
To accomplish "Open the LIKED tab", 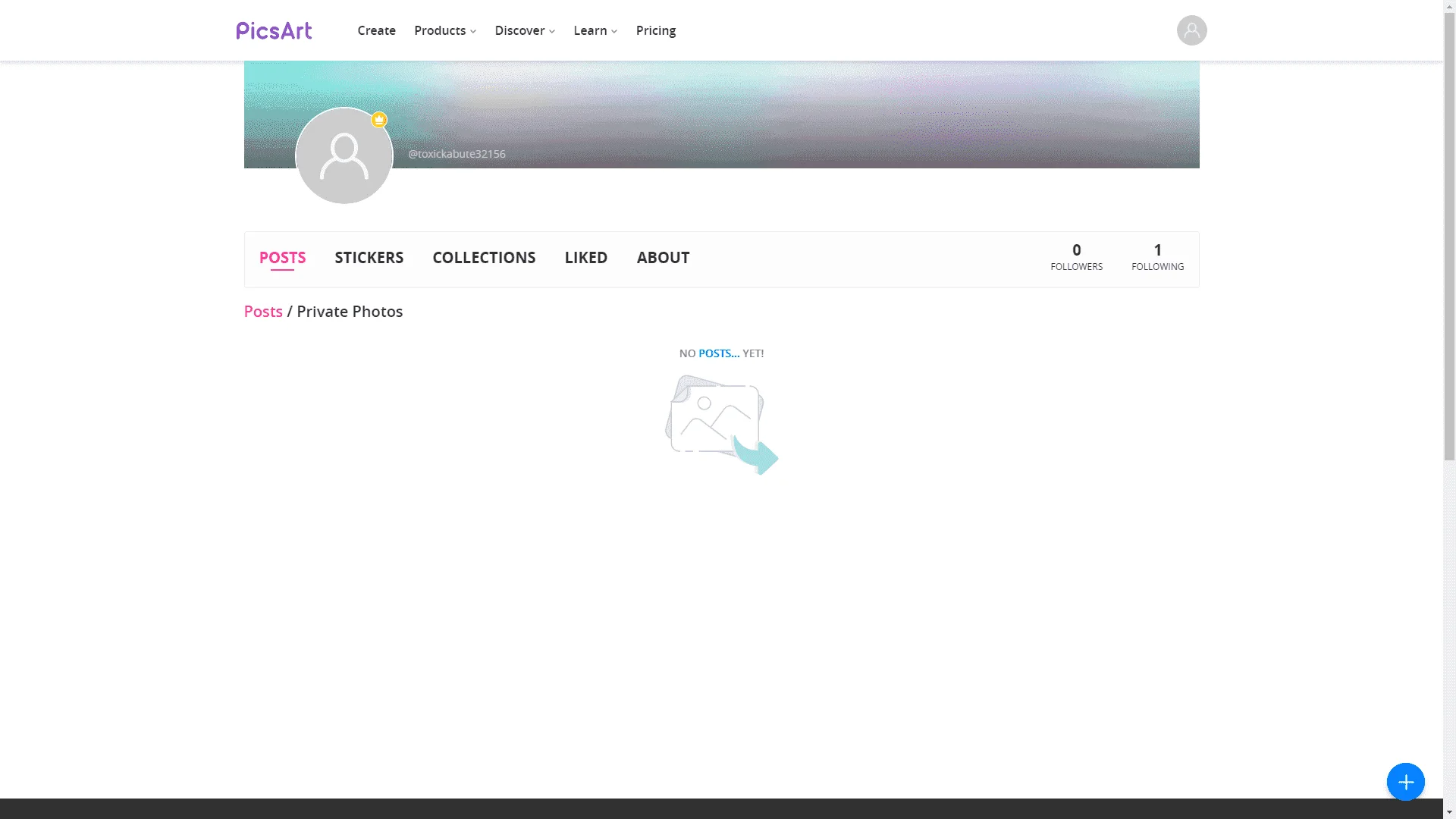I will coord(585,258).
